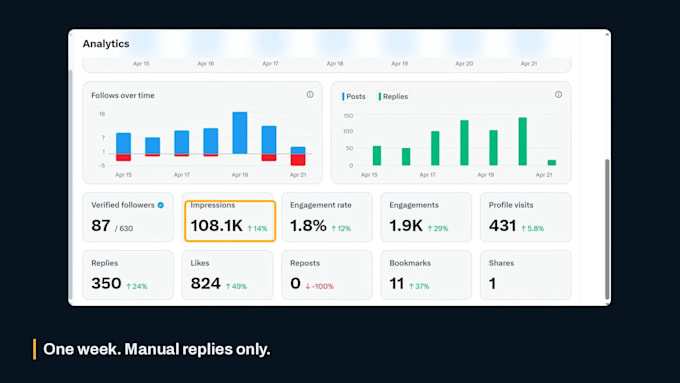Viewport: 680px width, 383px height.
Task: Click the 87 verified followers value
Action: coord(100,226)
